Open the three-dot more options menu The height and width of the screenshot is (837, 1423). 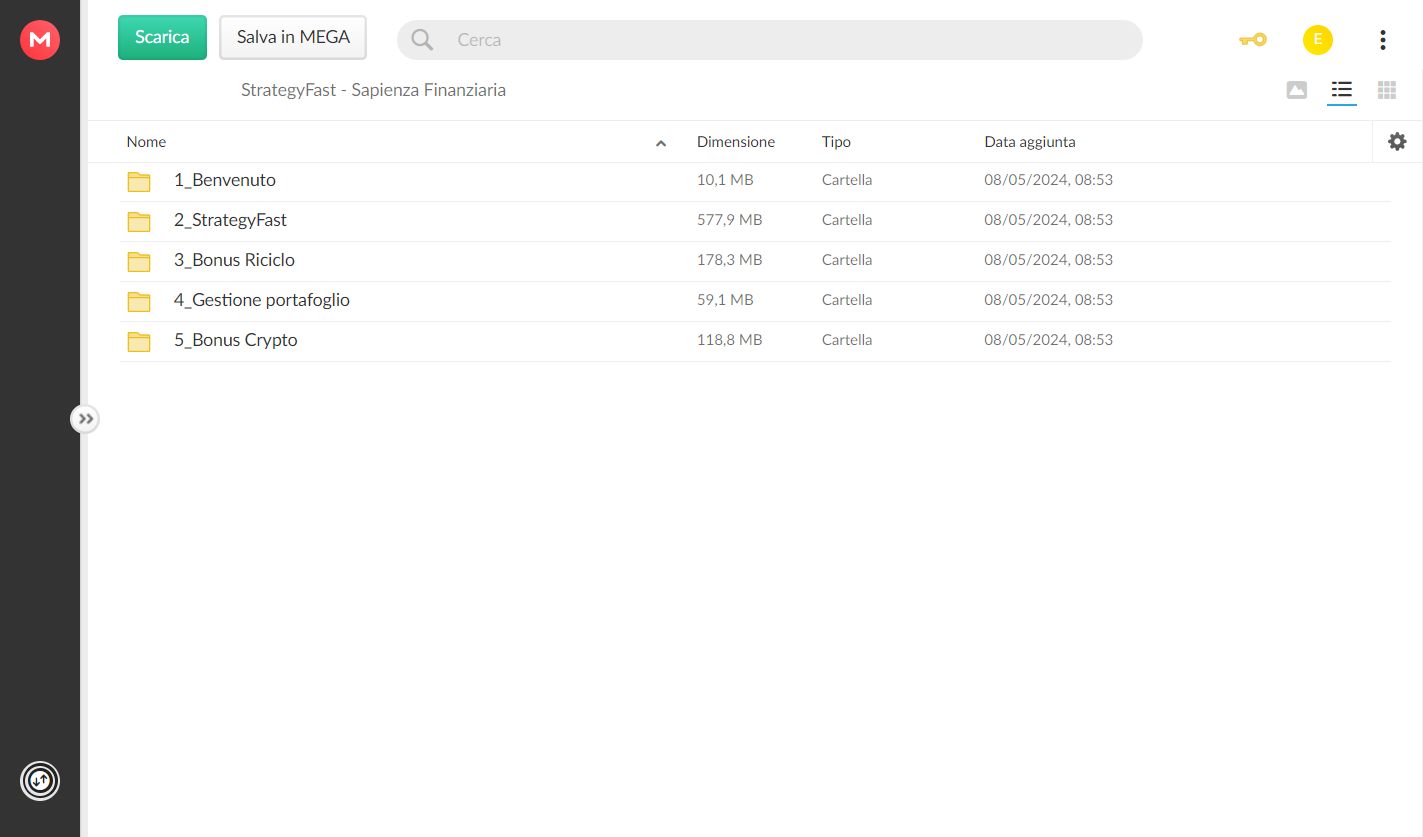(1383, 40)
